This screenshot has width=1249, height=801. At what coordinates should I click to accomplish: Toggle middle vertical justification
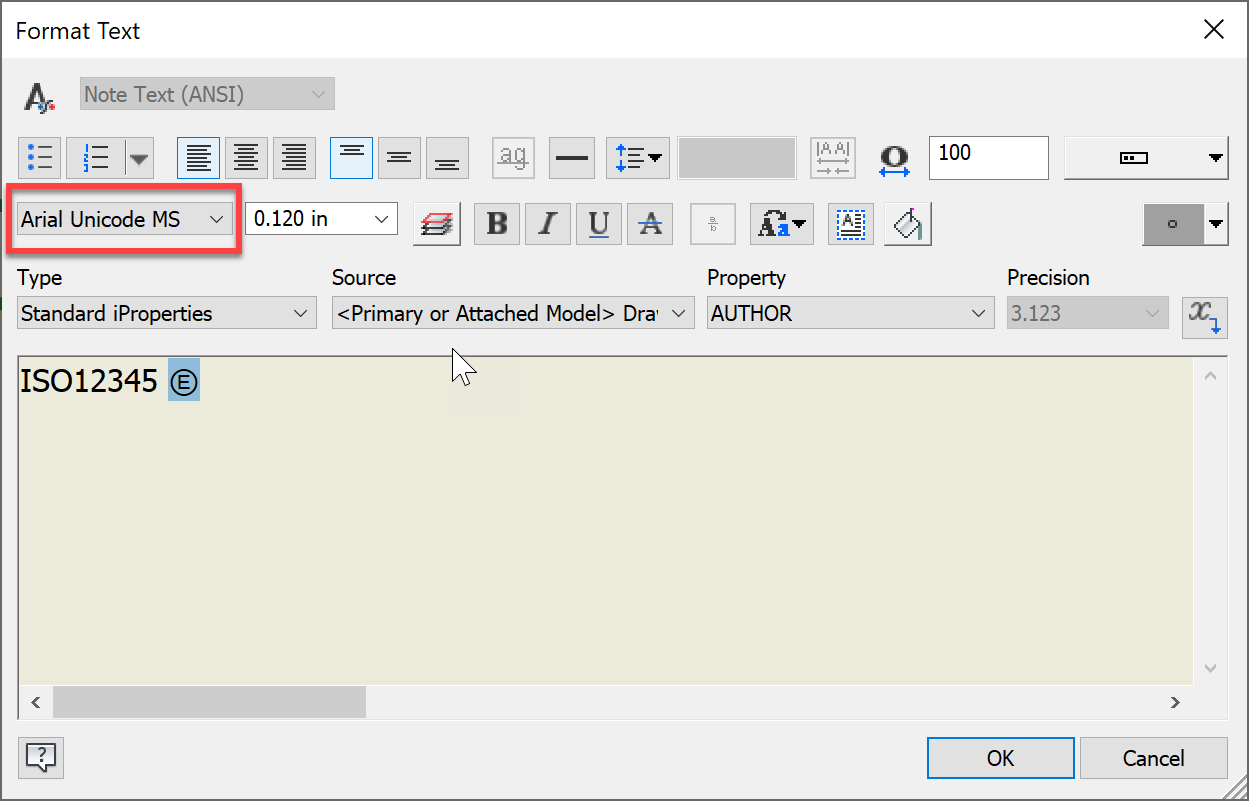(399, 158)
